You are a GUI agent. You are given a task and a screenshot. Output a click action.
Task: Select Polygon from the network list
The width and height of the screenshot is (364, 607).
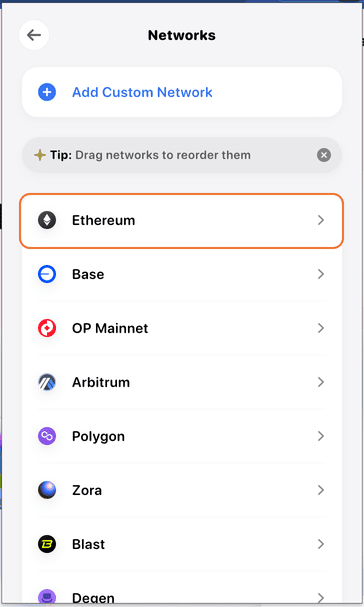coord(182,436)
